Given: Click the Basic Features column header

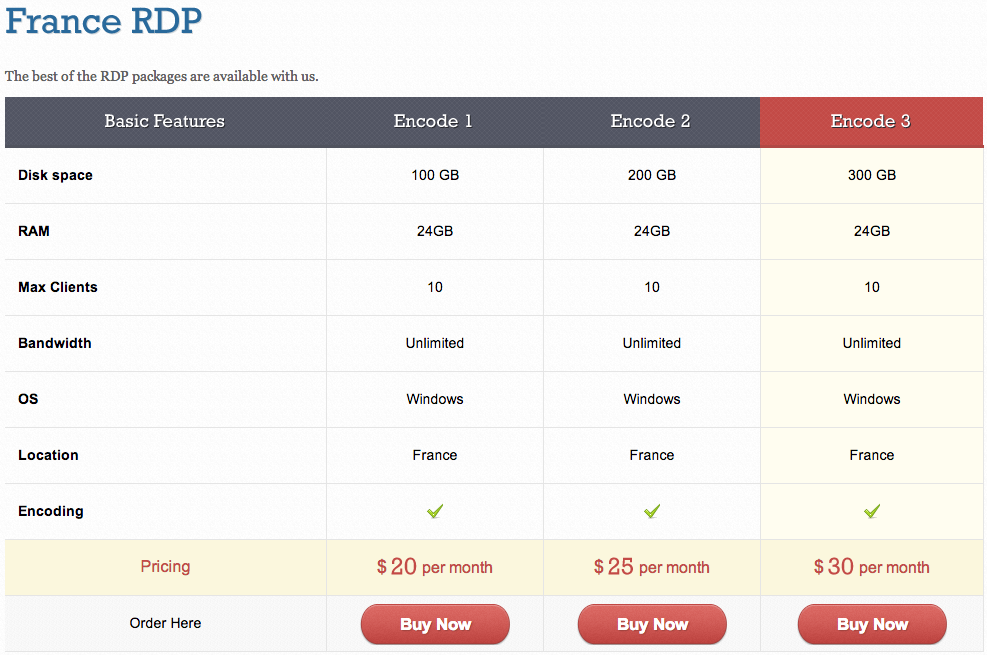Looking at the screenshot, I should pos(164,121).
